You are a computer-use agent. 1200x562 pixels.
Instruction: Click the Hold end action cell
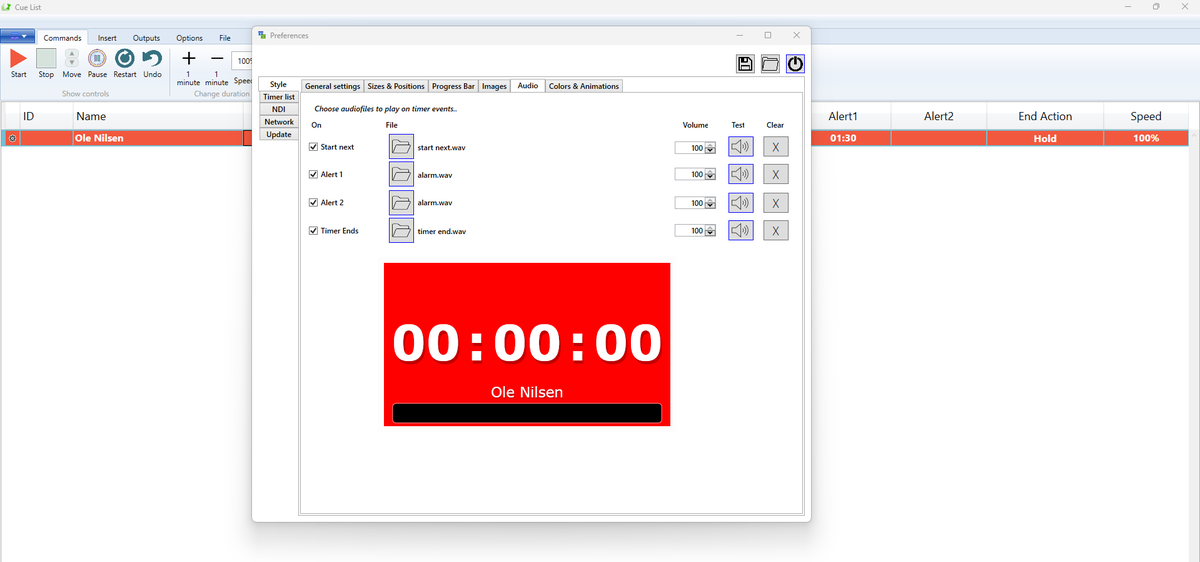click(1045, 138)
